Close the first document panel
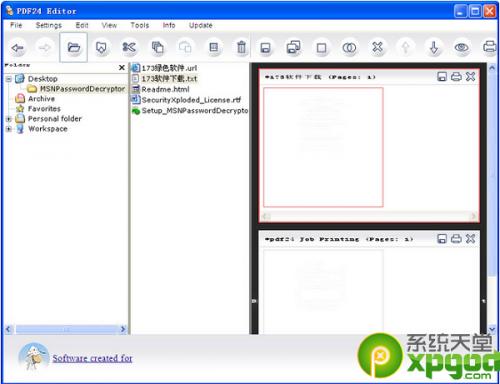 tap(470, 77)
